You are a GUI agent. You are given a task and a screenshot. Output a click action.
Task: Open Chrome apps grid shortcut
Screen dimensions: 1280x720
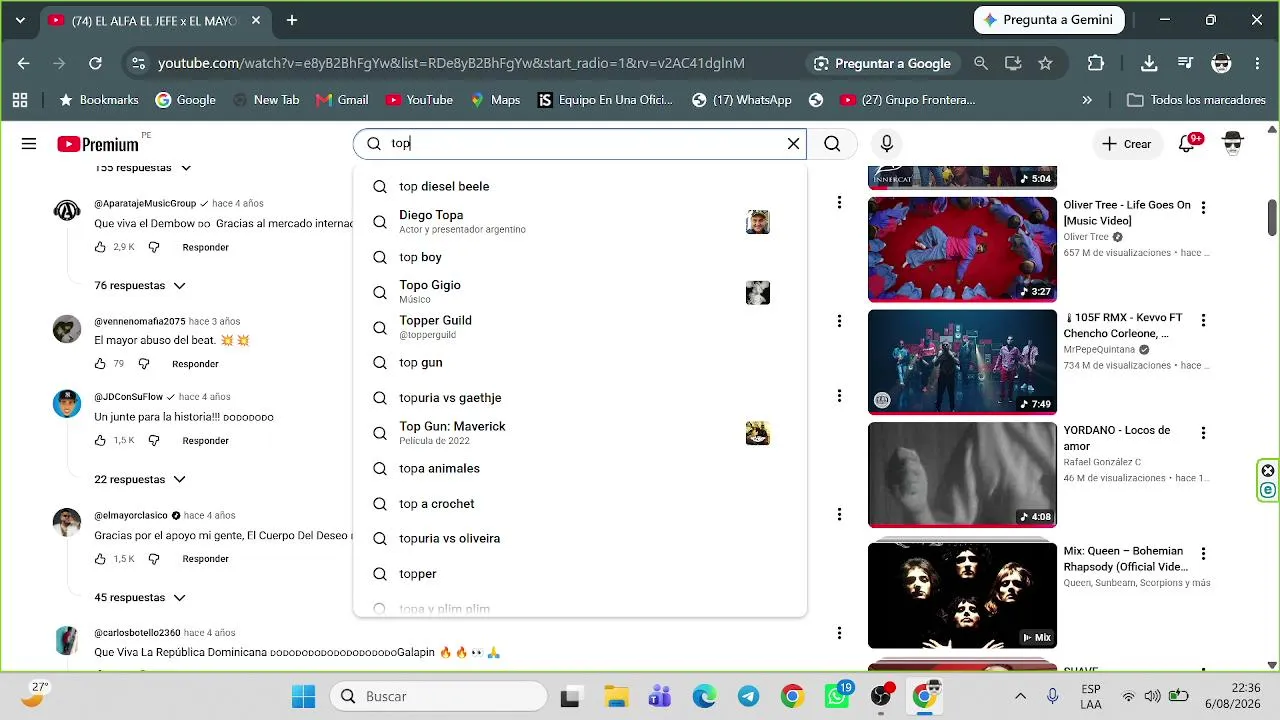[20, 100]
